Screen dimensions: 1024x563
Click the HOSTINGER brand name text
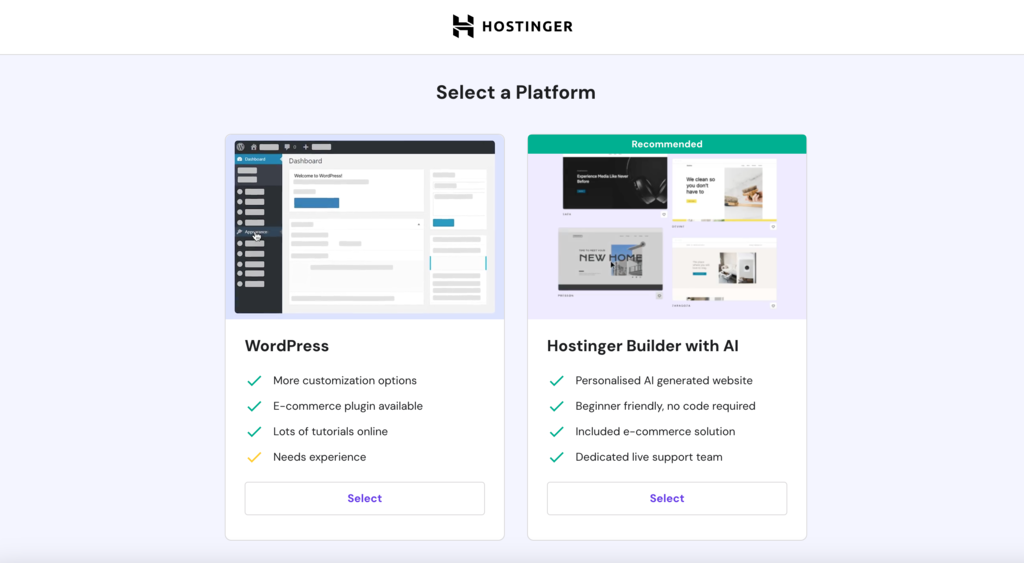pos(527,27)
